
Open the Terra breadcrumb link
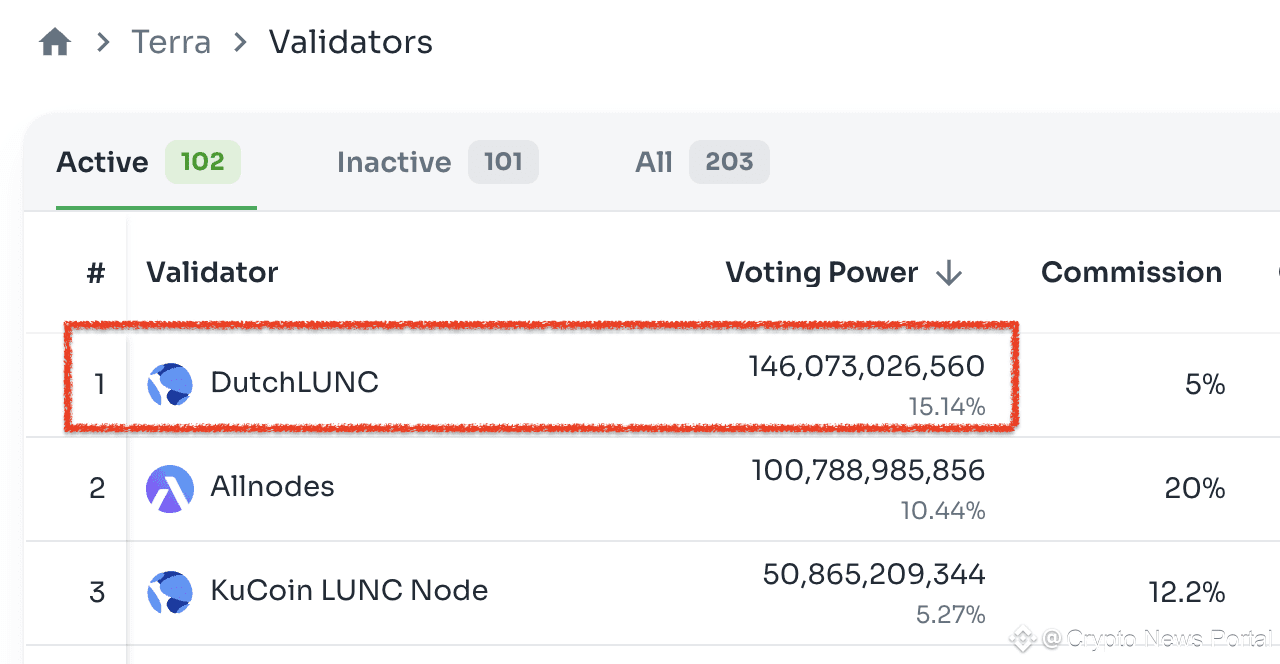tap(170, 41)
